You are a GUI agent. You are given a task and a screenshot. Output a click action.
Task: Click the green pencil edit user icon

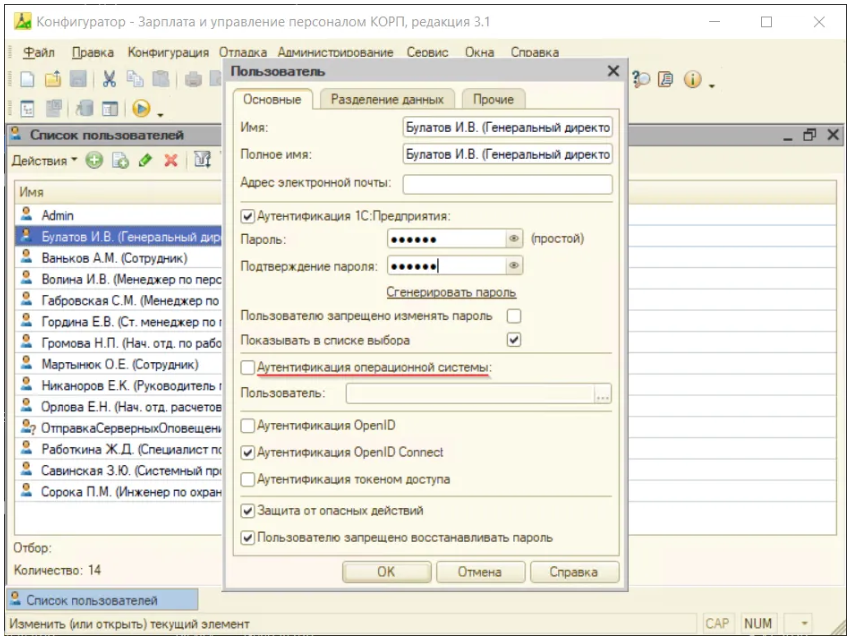click(145, 160)
